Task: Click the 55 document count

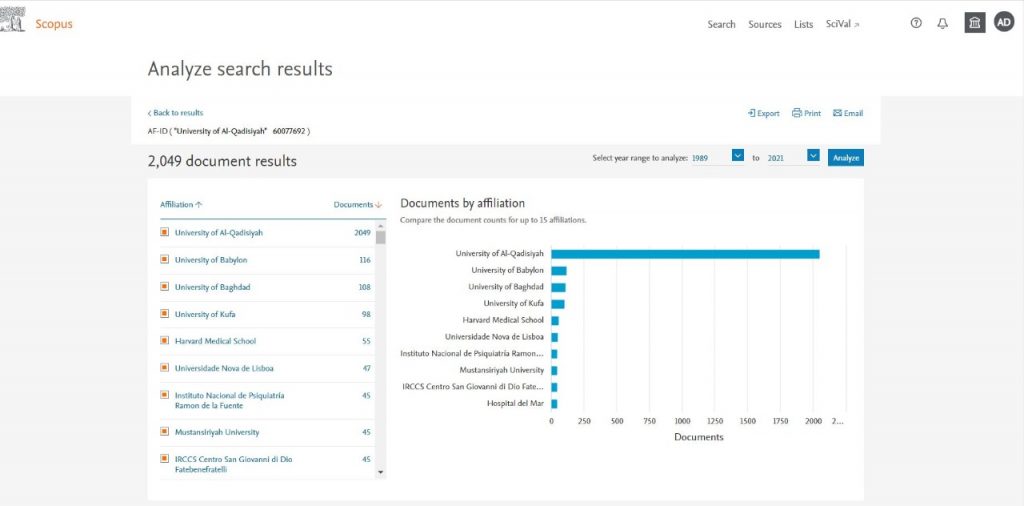Action: 366,341
